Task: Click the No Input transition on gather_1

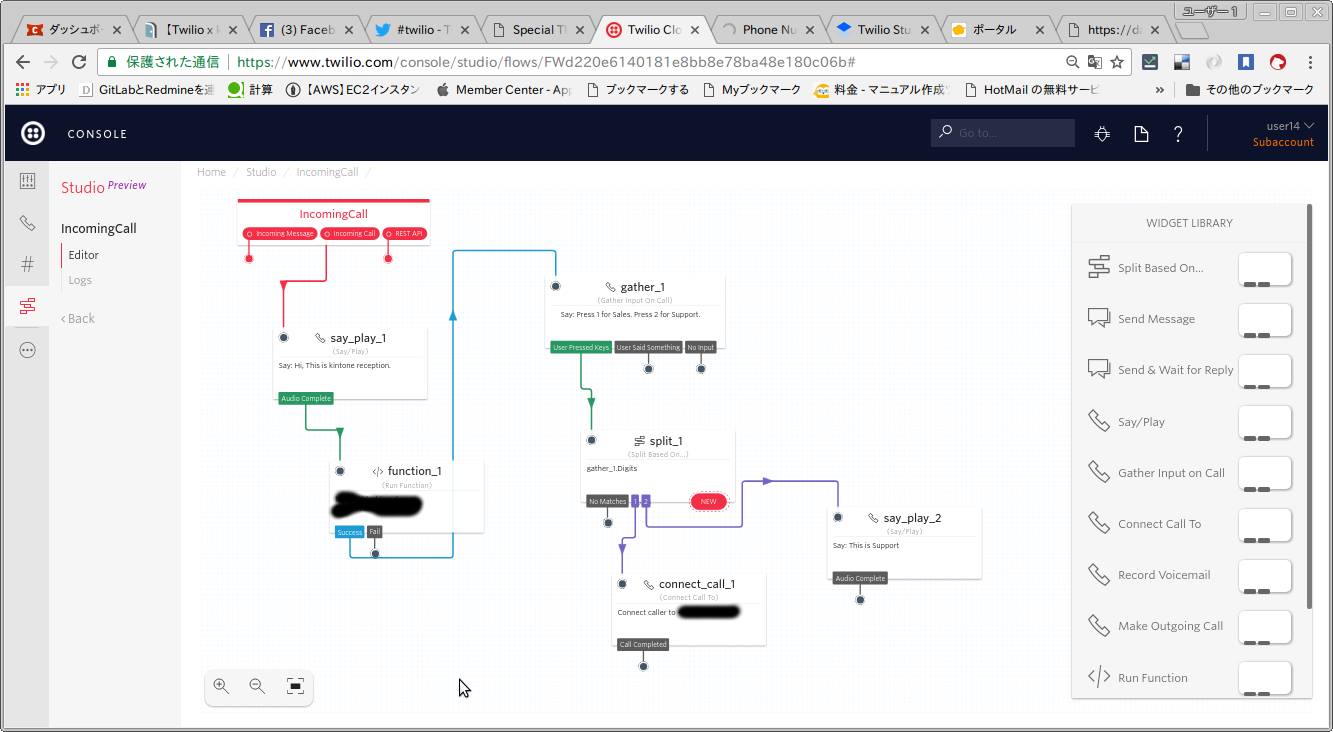Action: 700,347
